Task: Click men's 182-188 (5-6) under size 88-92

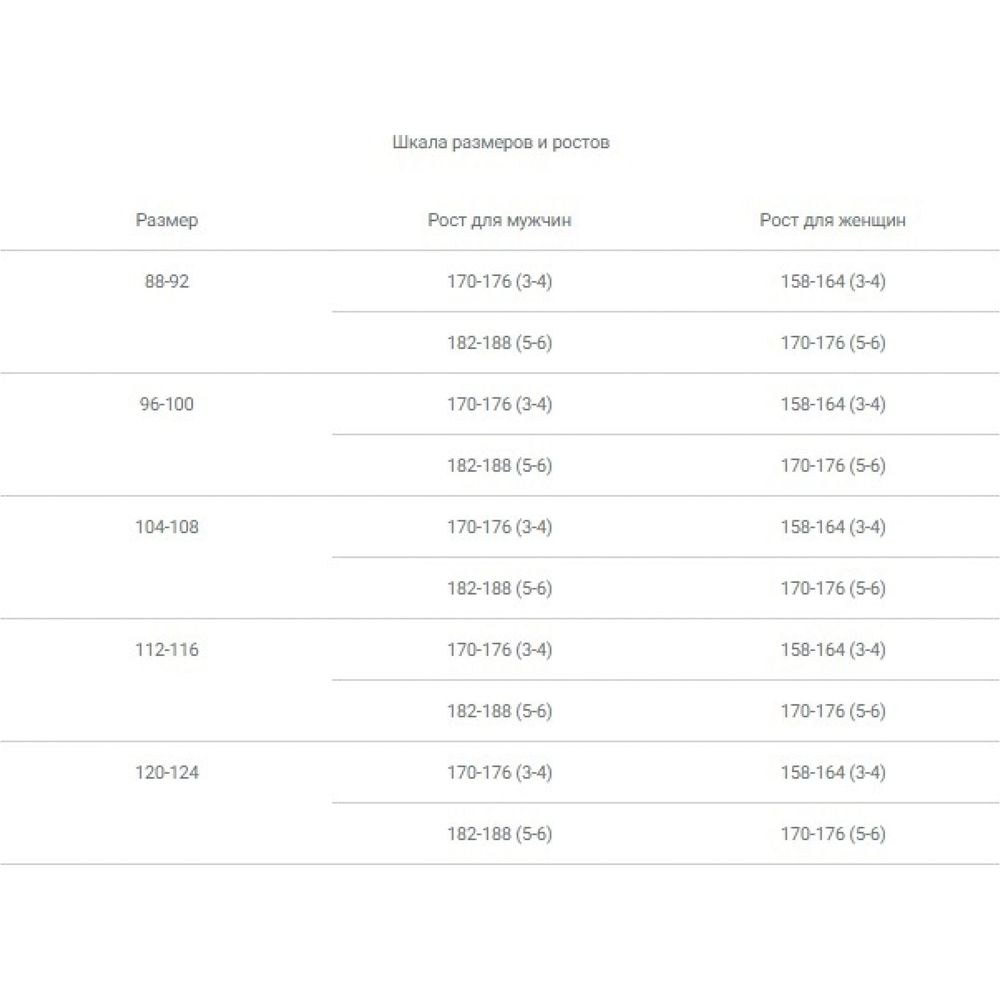Action: coord(499,344)
